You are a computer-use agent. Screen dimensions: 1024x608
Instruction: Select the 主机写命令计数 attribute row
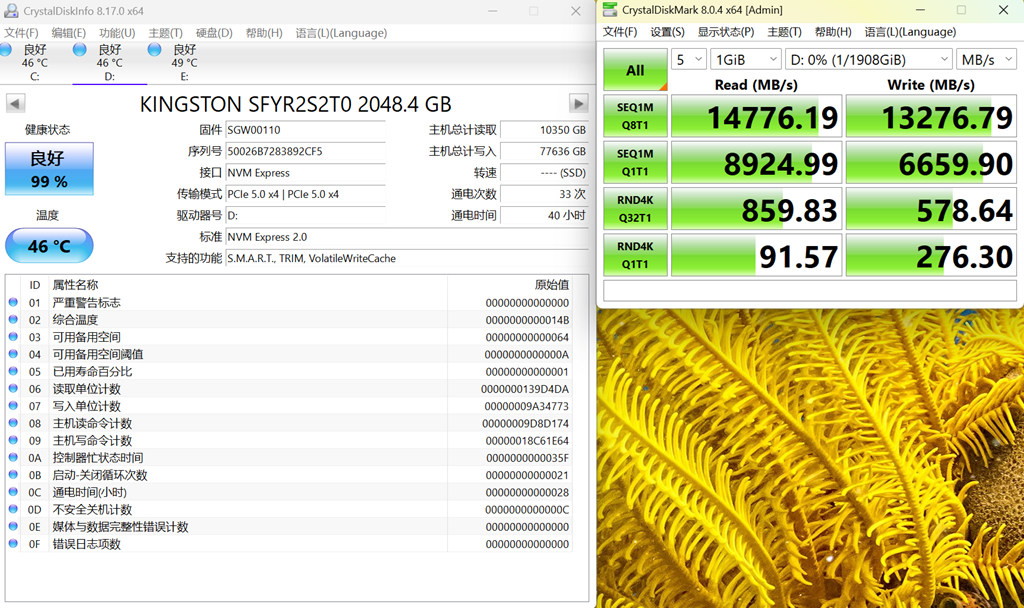(x=289, y=440)
